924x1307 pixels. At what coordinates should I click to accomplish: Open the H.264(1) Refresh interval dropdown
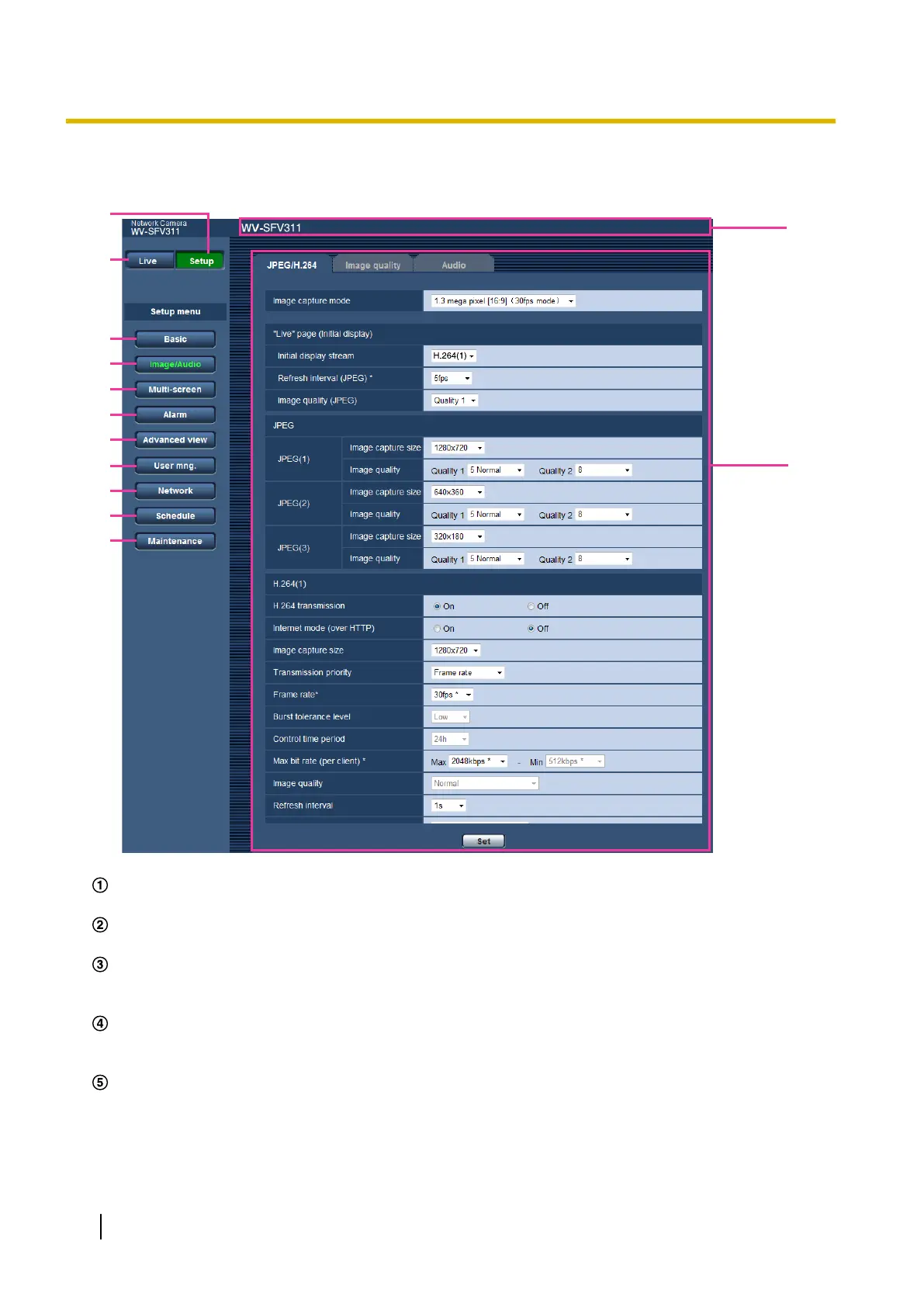click(448, 806)
